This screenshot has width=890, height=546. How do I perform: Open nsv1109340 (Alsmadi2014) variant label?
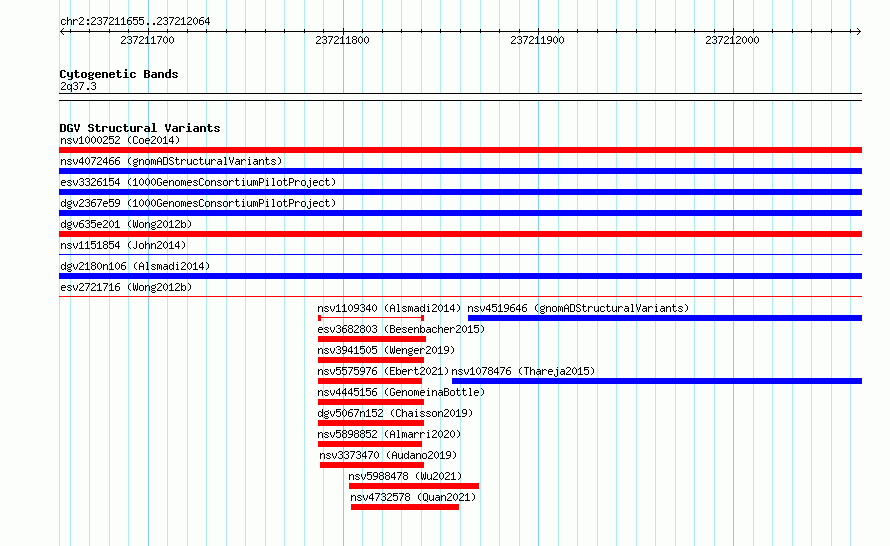(389, 308)
